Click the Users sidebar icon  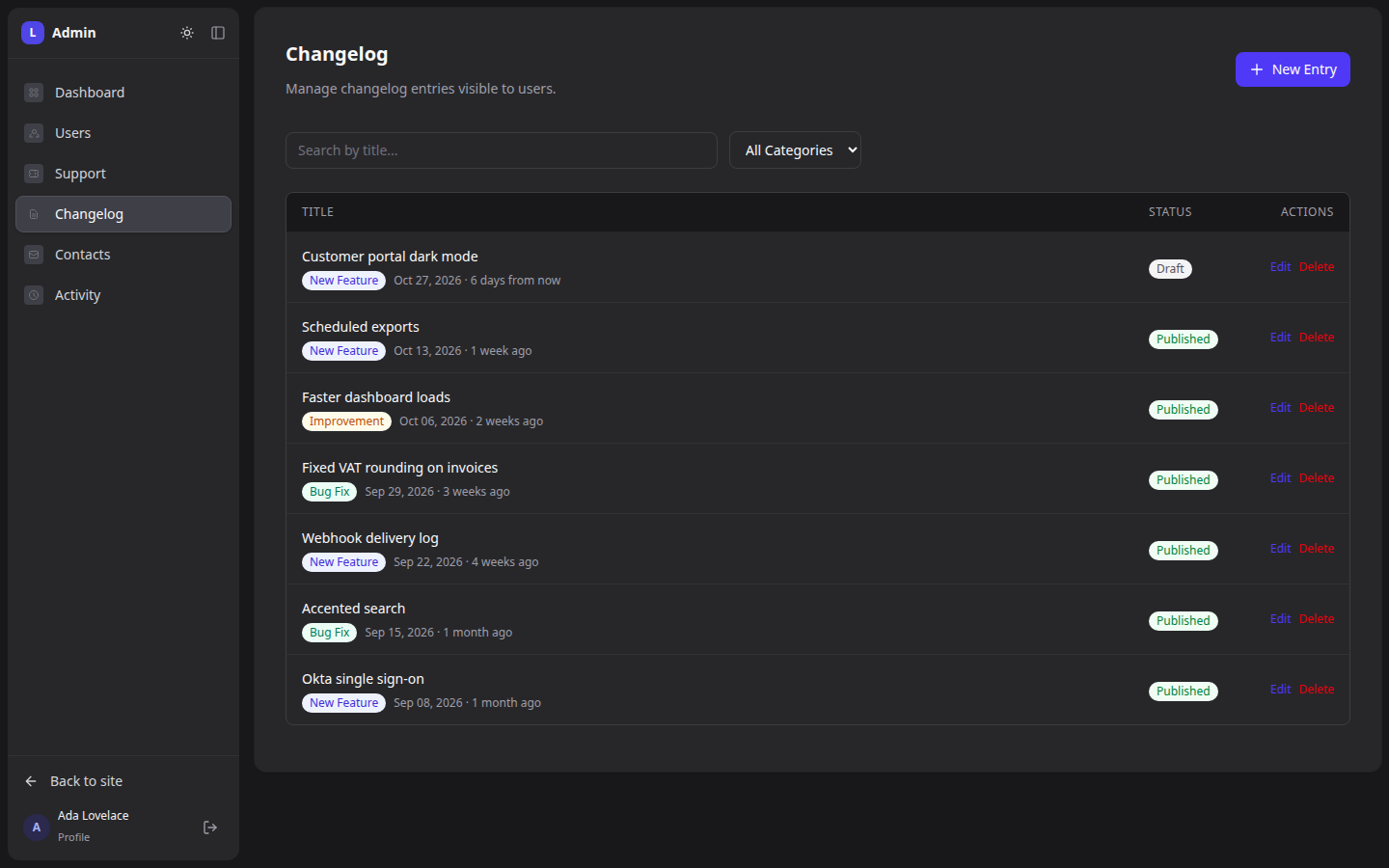[x=34, y=133]
